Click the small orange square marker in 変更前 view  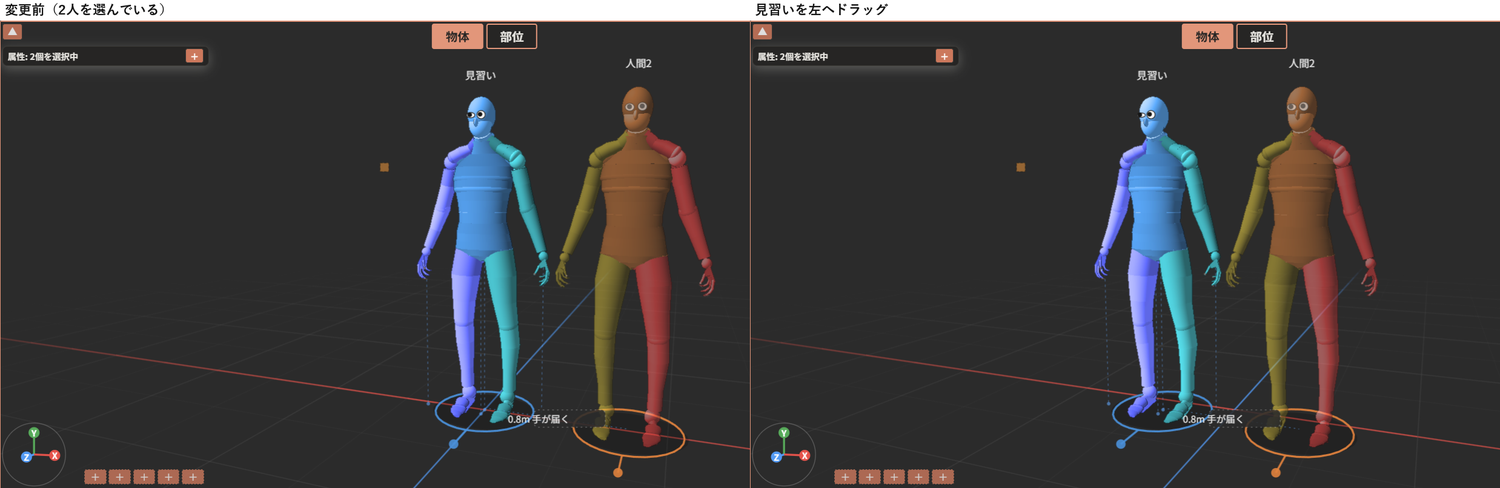coord(384,167)
